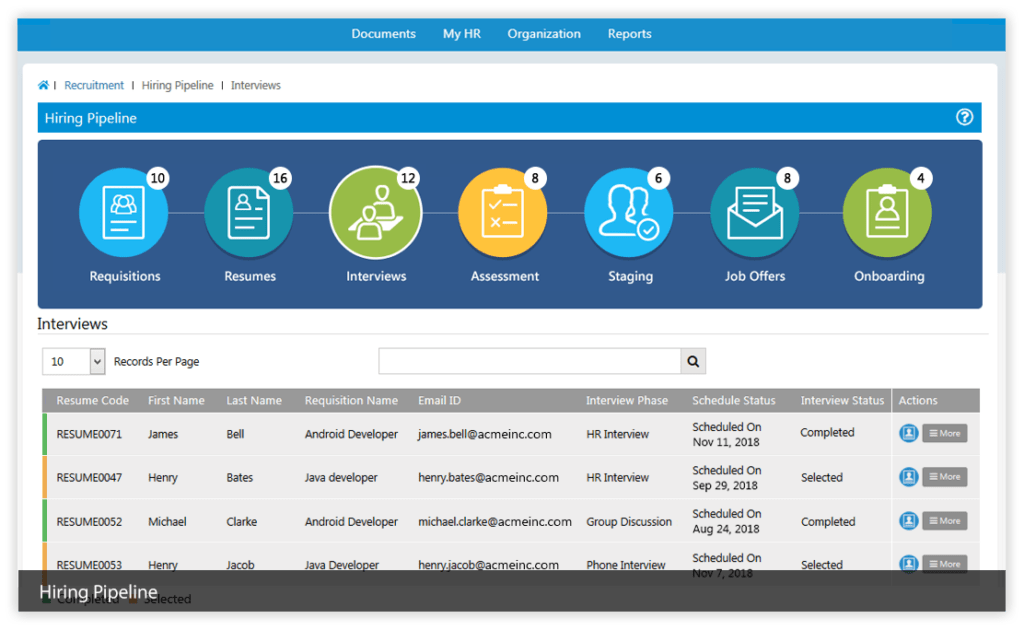Click the Job Offers envelope icon

point(755,211)
